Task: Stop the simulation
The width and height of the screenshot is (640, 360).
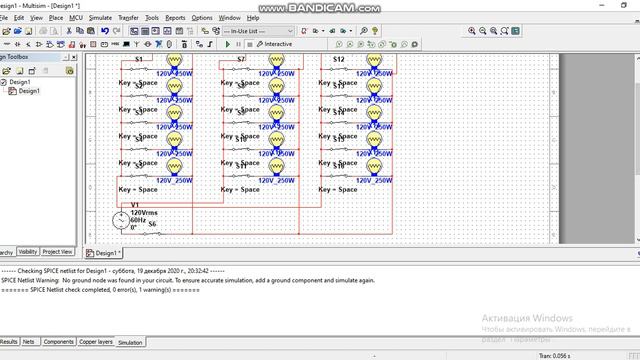Action: 250,44
